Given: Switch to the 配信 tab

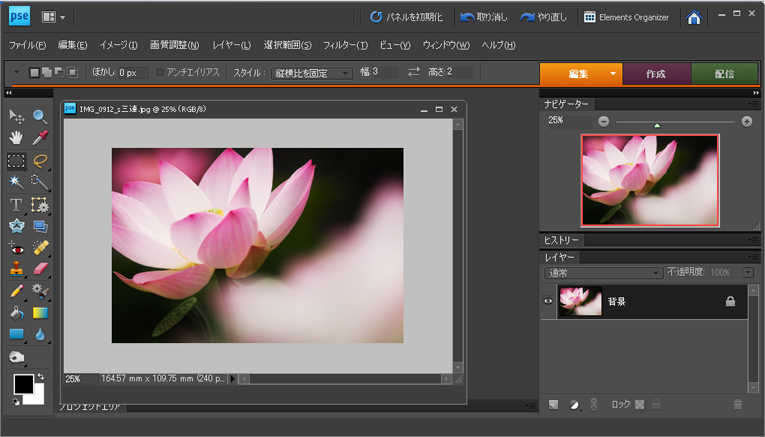Looking at the screenshot, I should coord(725,74).
